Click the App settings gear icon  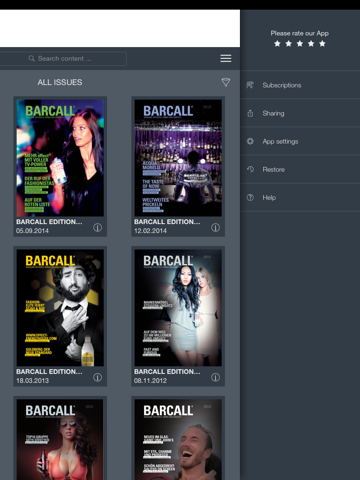(x=250, y=141)
